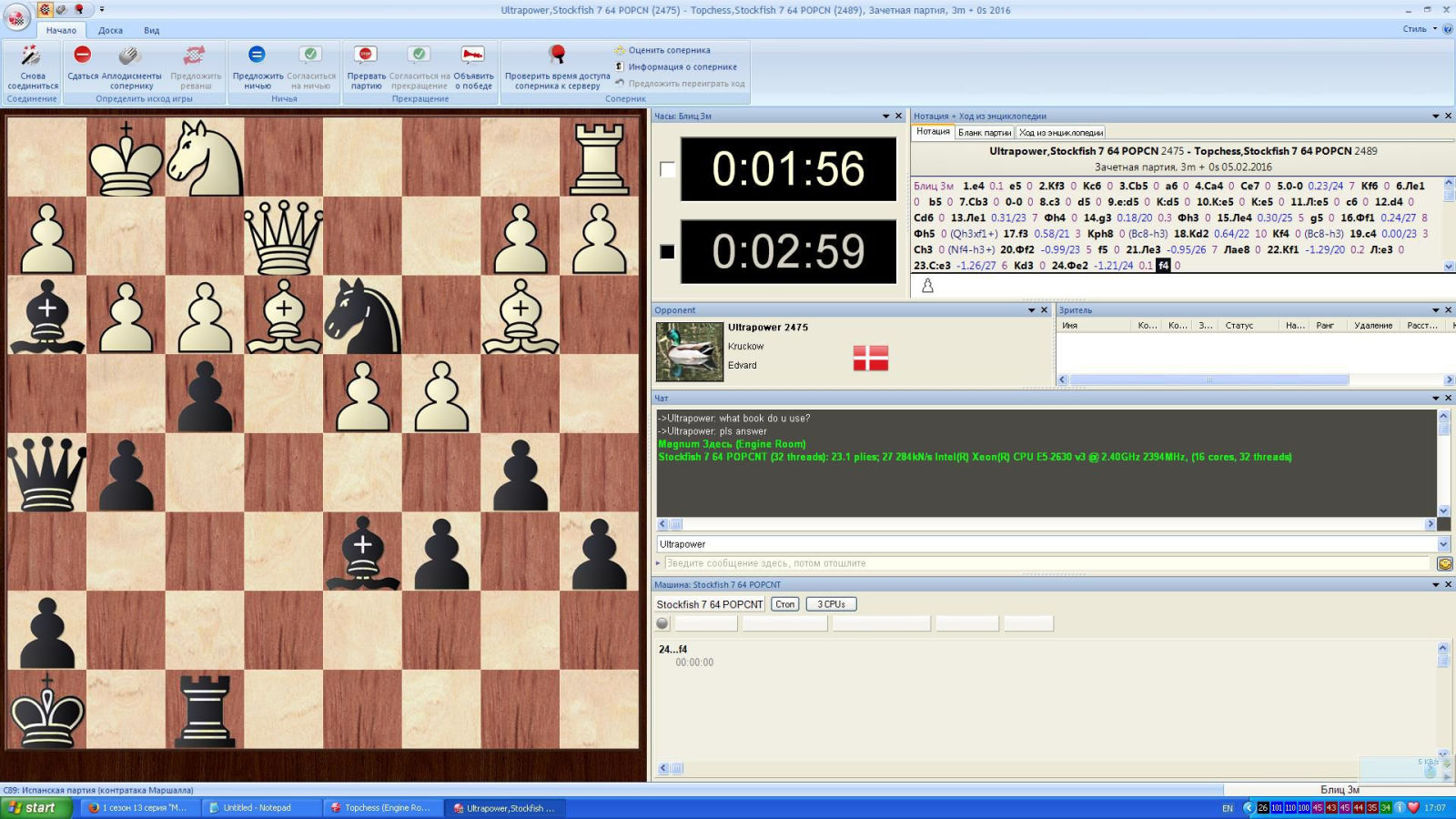Close the Opponent panel

pyautogui.click(x=1045, y=310)
